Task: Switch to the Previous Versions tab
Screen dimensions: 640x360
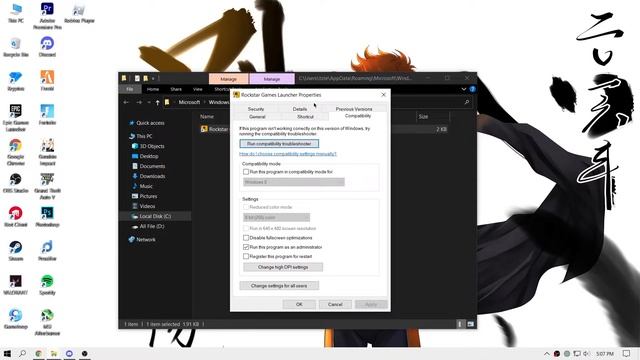Action: click(354, 109)
